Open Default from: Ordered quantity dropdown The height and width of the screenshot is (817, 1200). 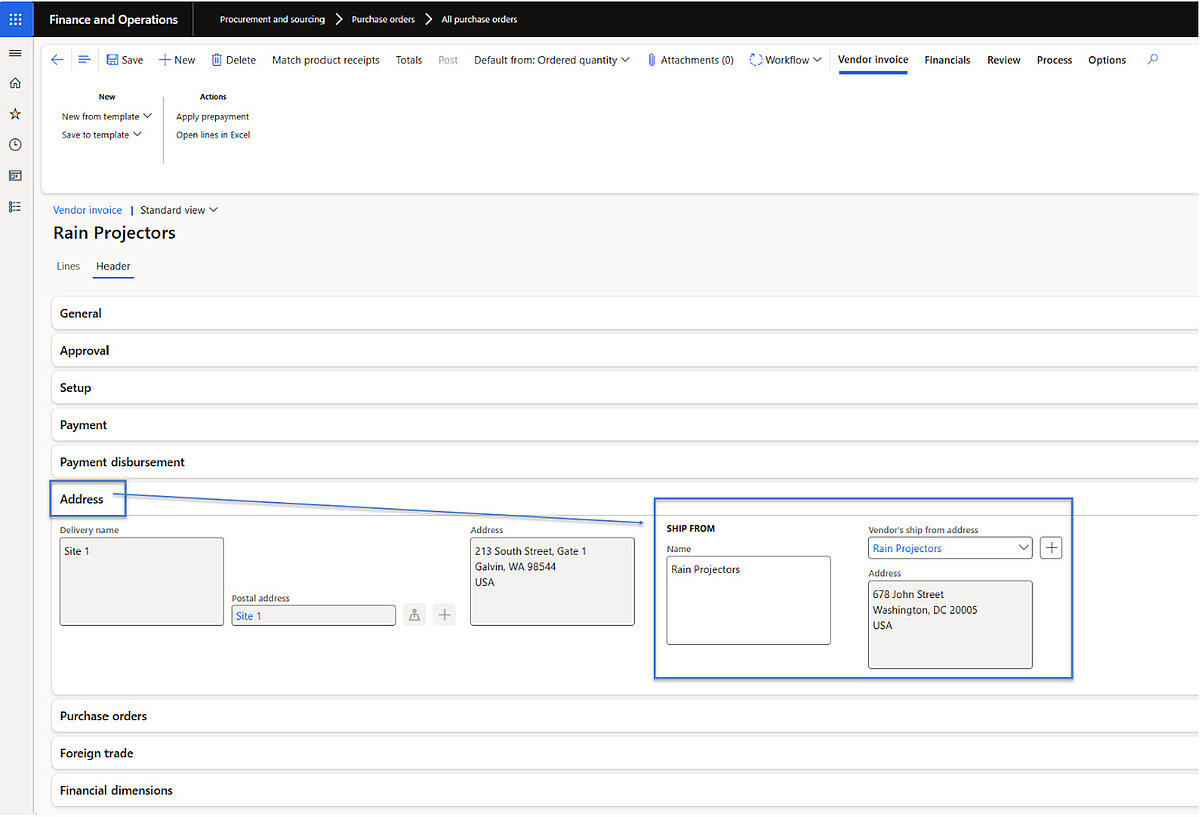pyautogui.click(x=552, y=60)
